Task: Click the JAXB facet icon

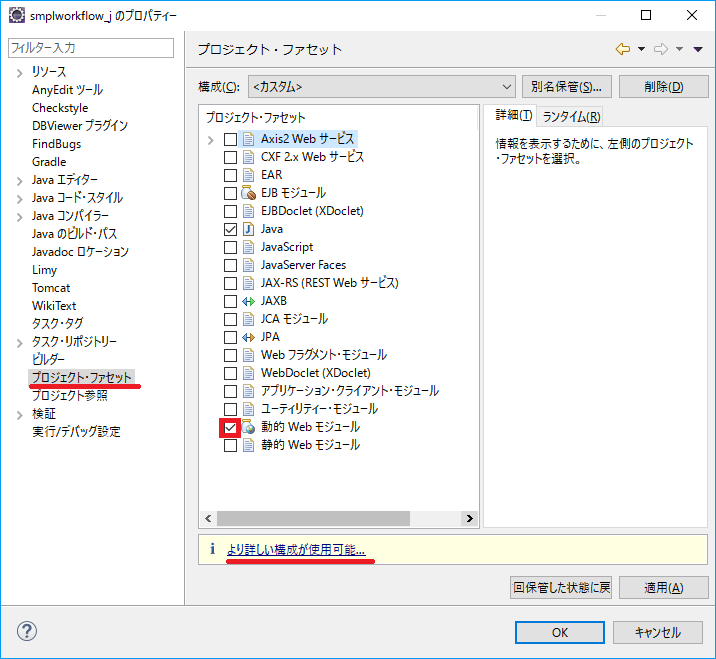Action: coord(248,301)
